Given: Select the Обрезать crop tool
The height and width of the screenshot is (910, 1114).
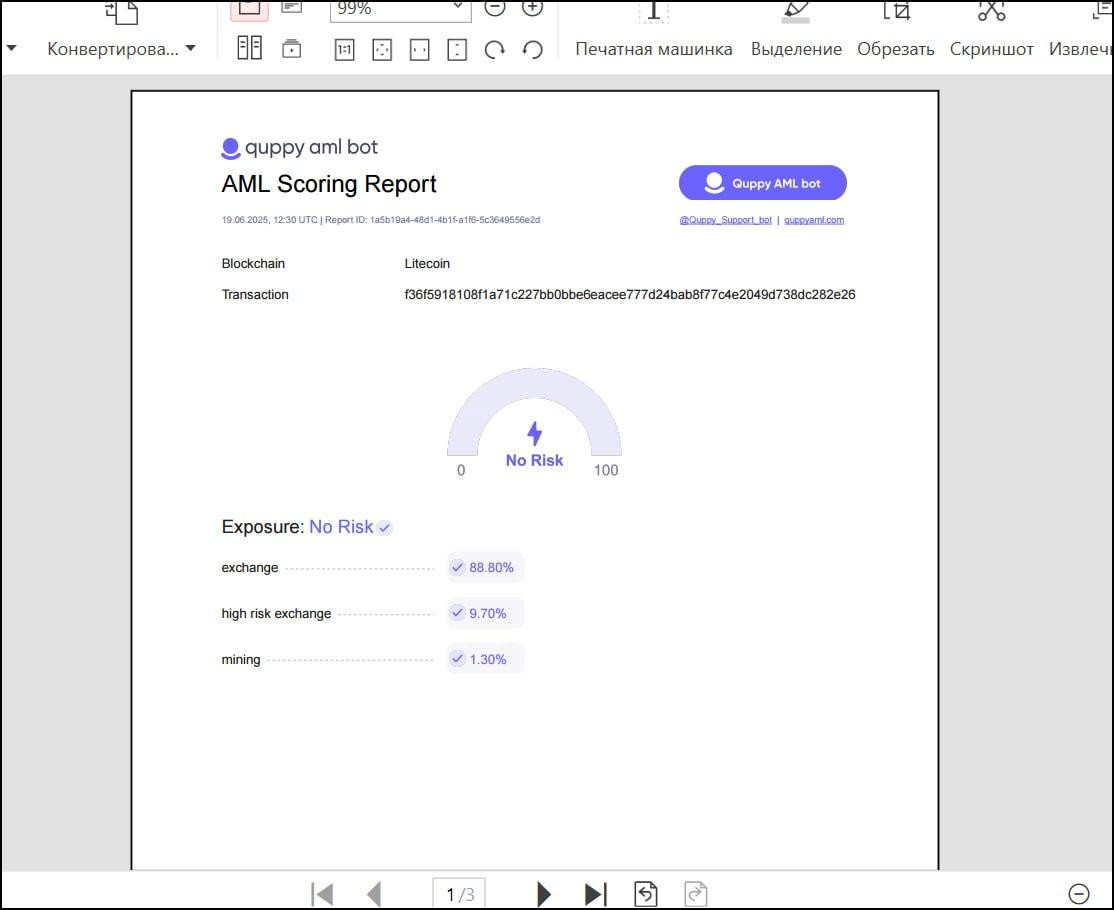Looking at the screenshot, I should pyautogui.click(x=895, y=49).
